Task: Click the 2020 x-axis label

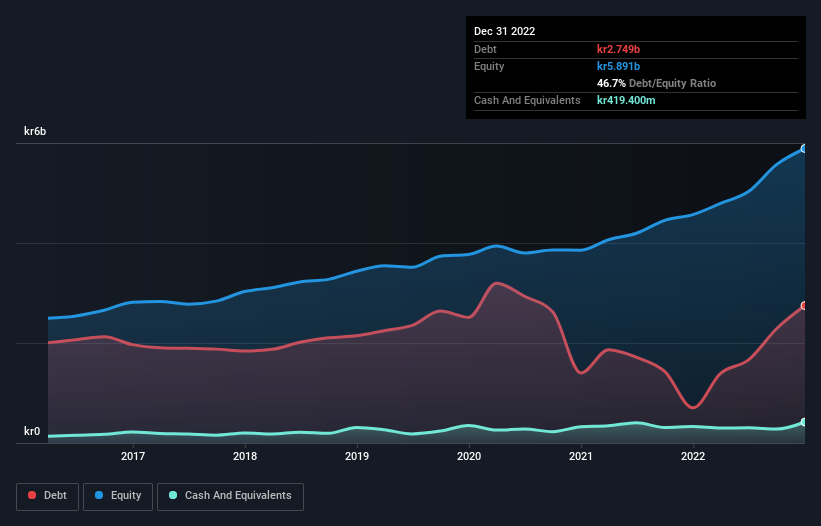Action: pyautogui.click(x=469, y=456)
